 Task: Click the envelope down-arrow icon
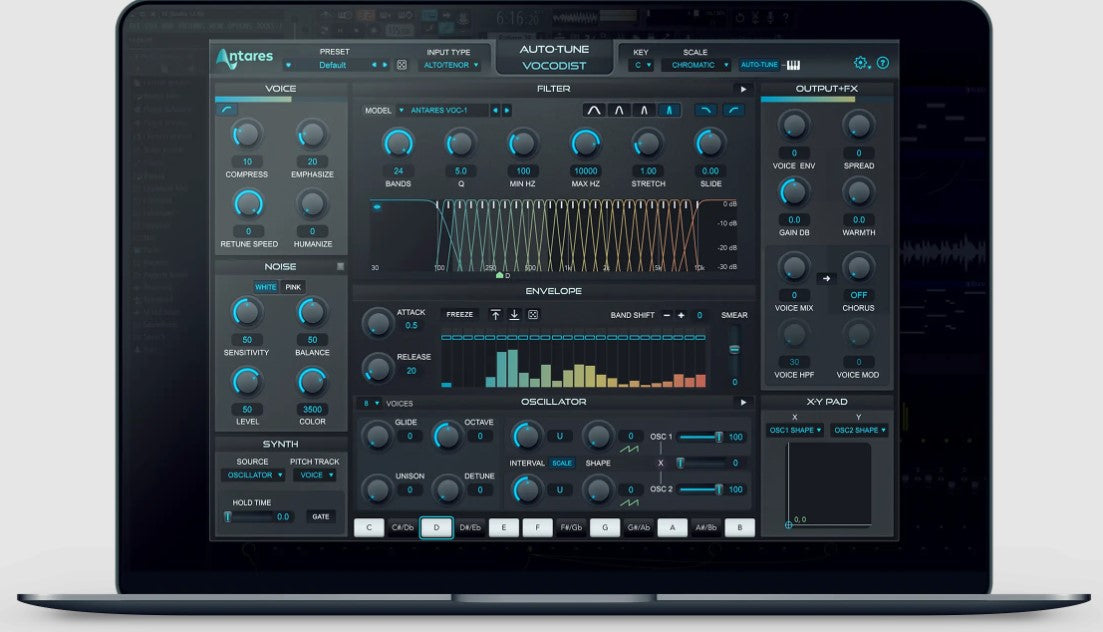pyautogui.click(x=514, y=315)
